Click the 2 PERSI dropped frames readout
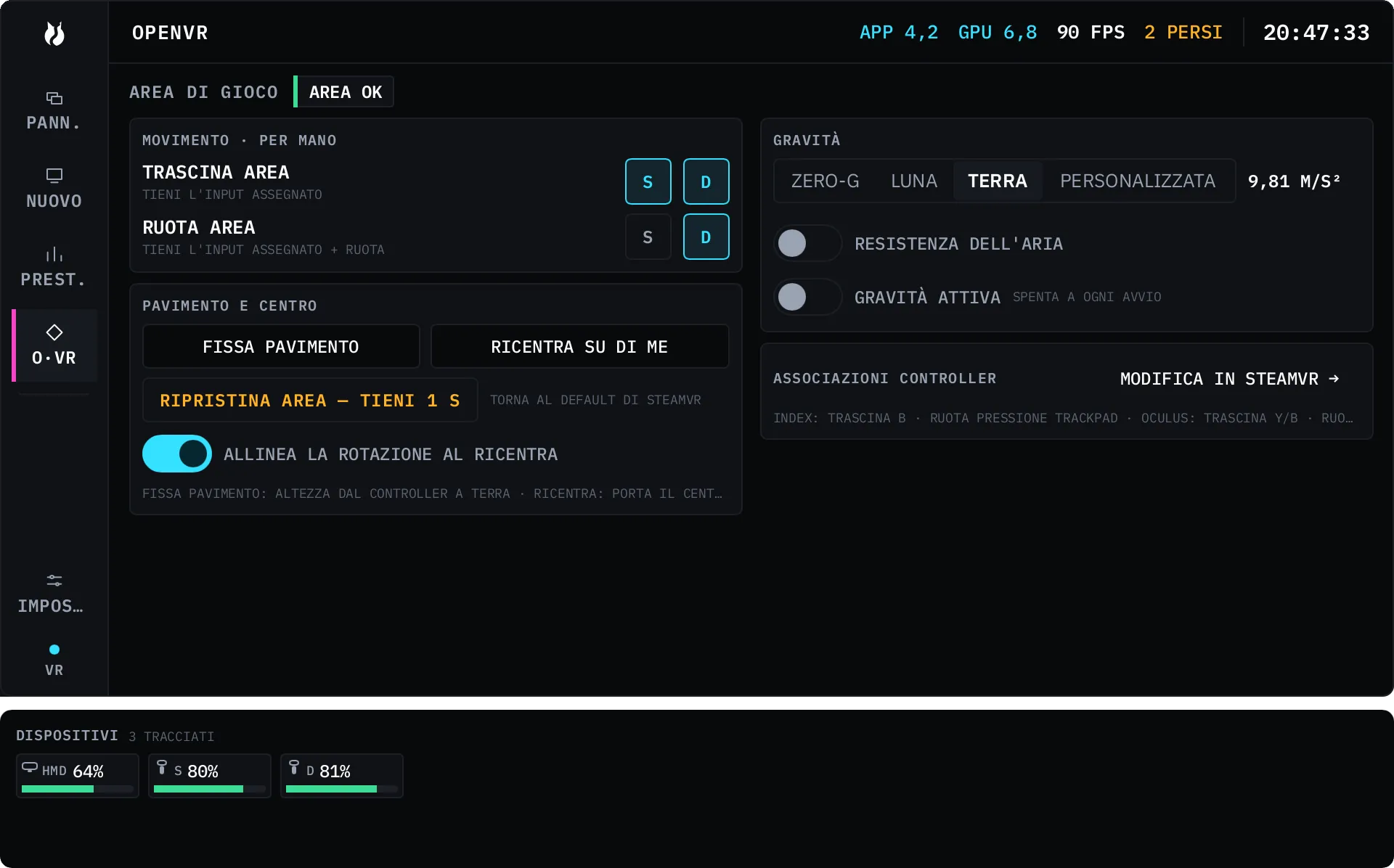1394x868 pixels. click(1183, 33)
